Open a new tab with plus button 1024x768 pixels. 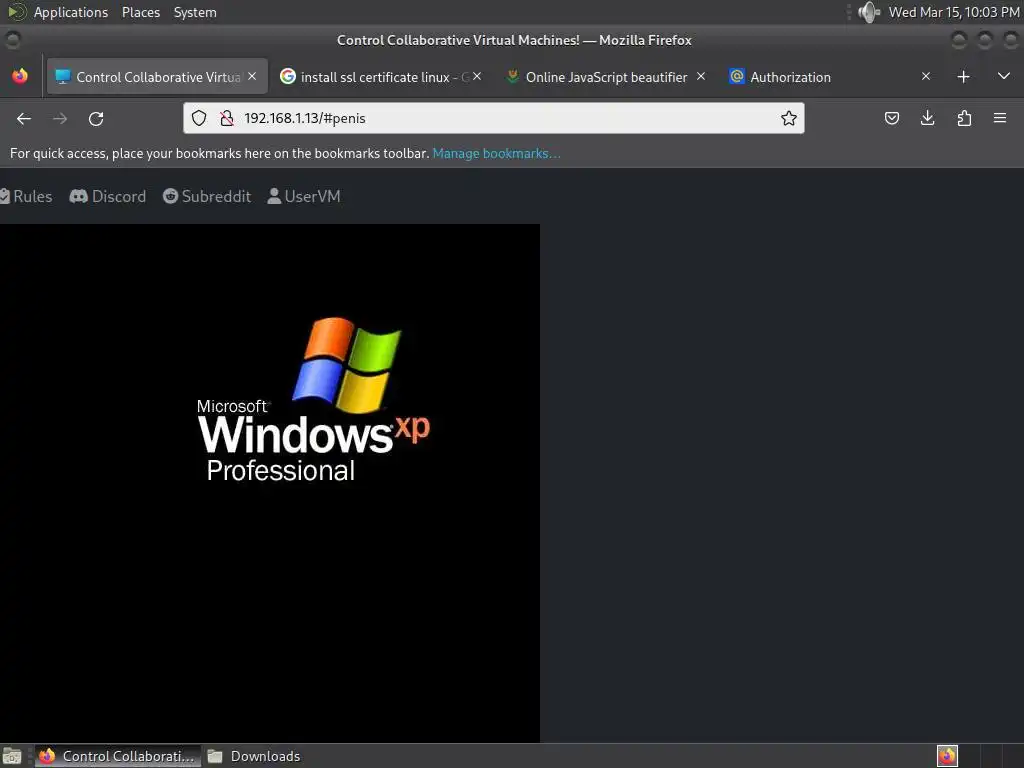click(963, 77)
